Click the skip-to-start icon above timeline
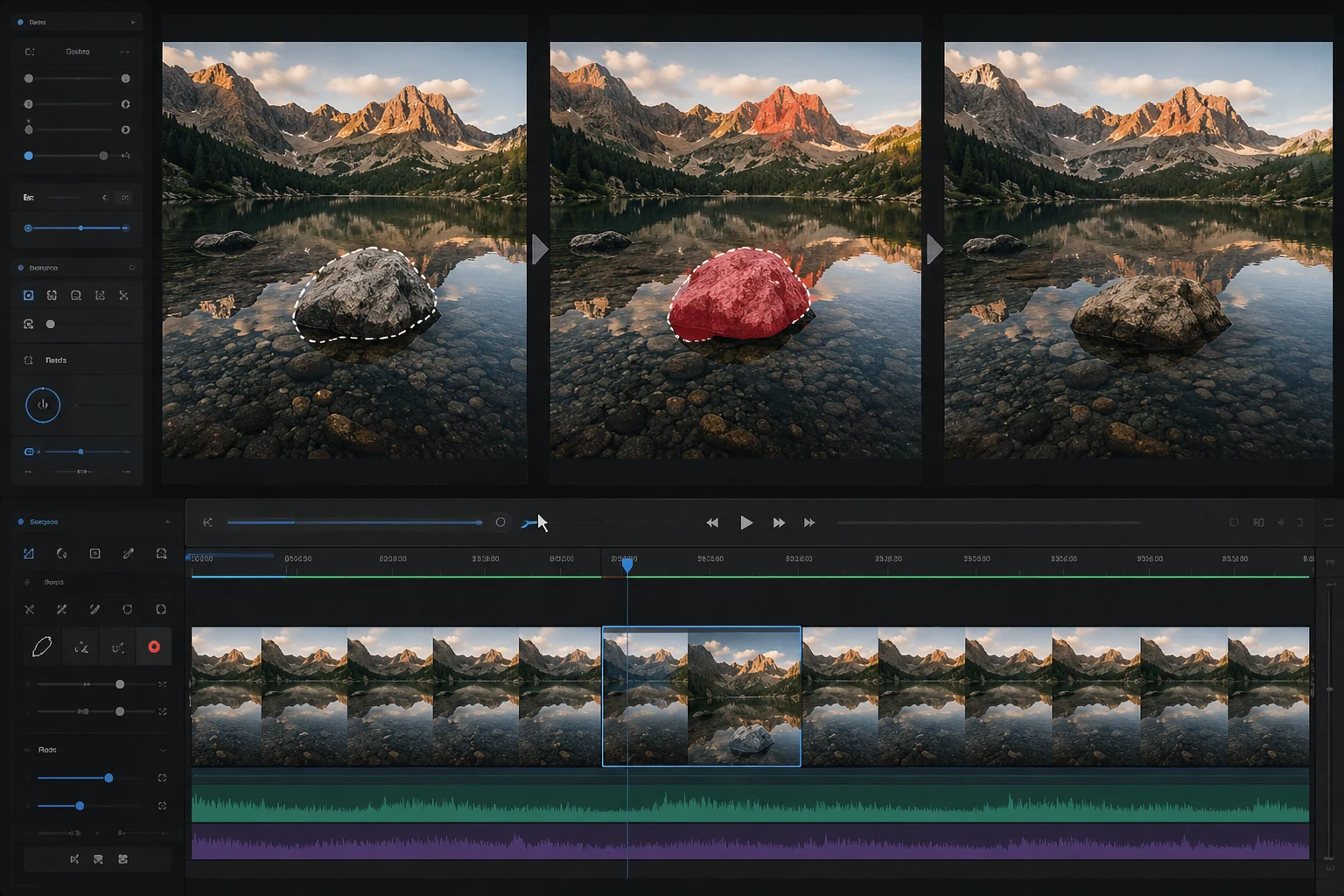The image size is (1344, 896). click(207, 522)
